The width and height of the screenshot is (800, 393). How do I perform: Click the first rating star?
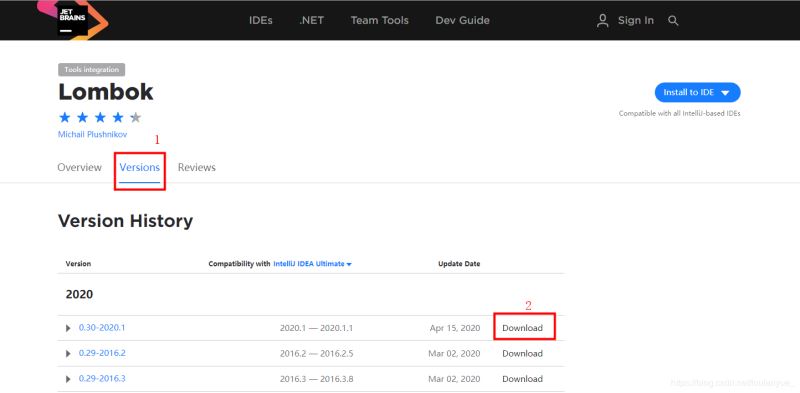pos(65,118)
